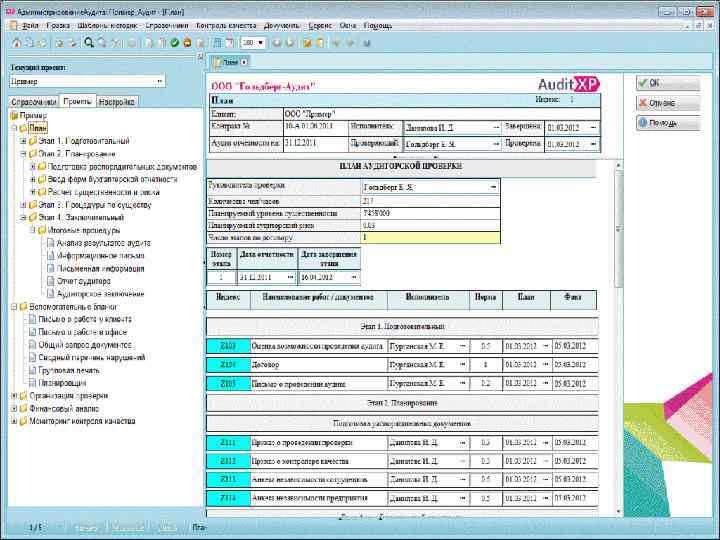Open the Контроль качества menu
This screenshot has height=540, width=720.
coord(226,26)
